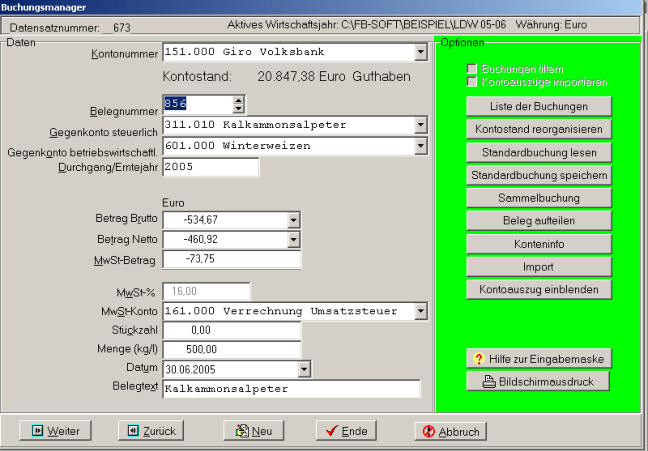Click Standardbuchung lesen button
648x451 pixels.
point(539,153)
